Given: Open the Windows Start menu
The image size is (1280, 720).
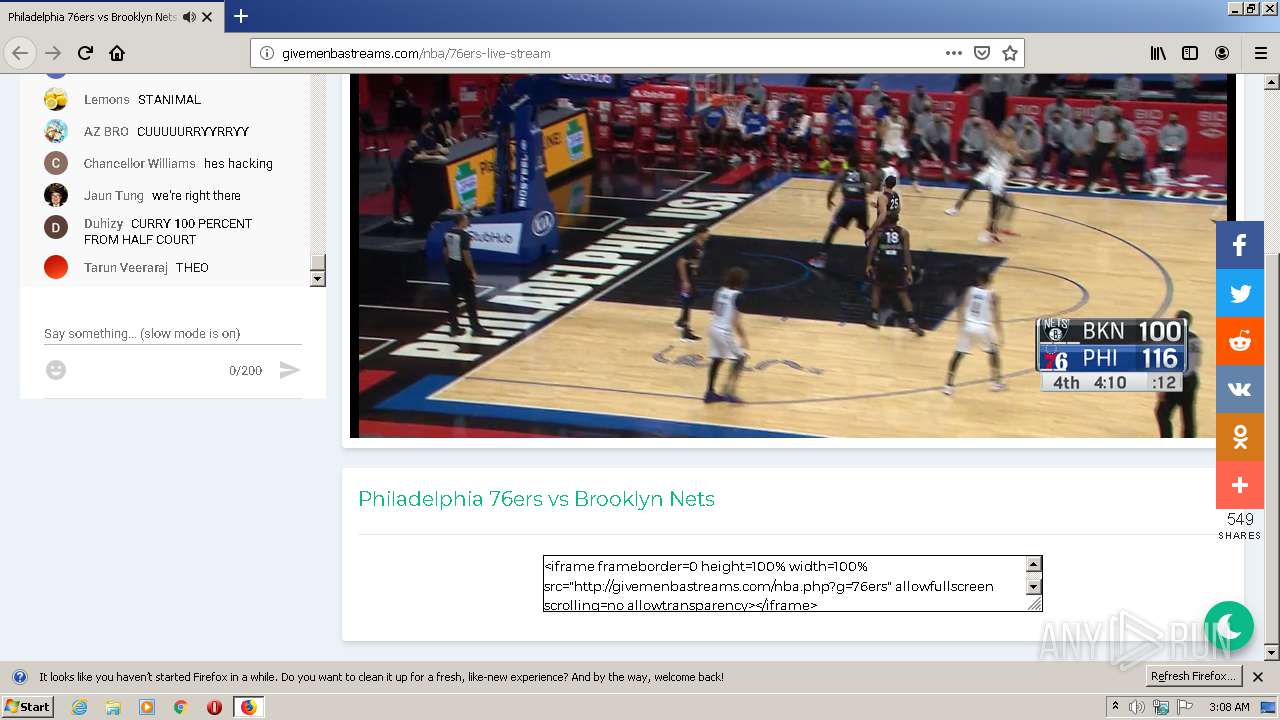Looking at the screenshot, I should (x=27, y=706).
